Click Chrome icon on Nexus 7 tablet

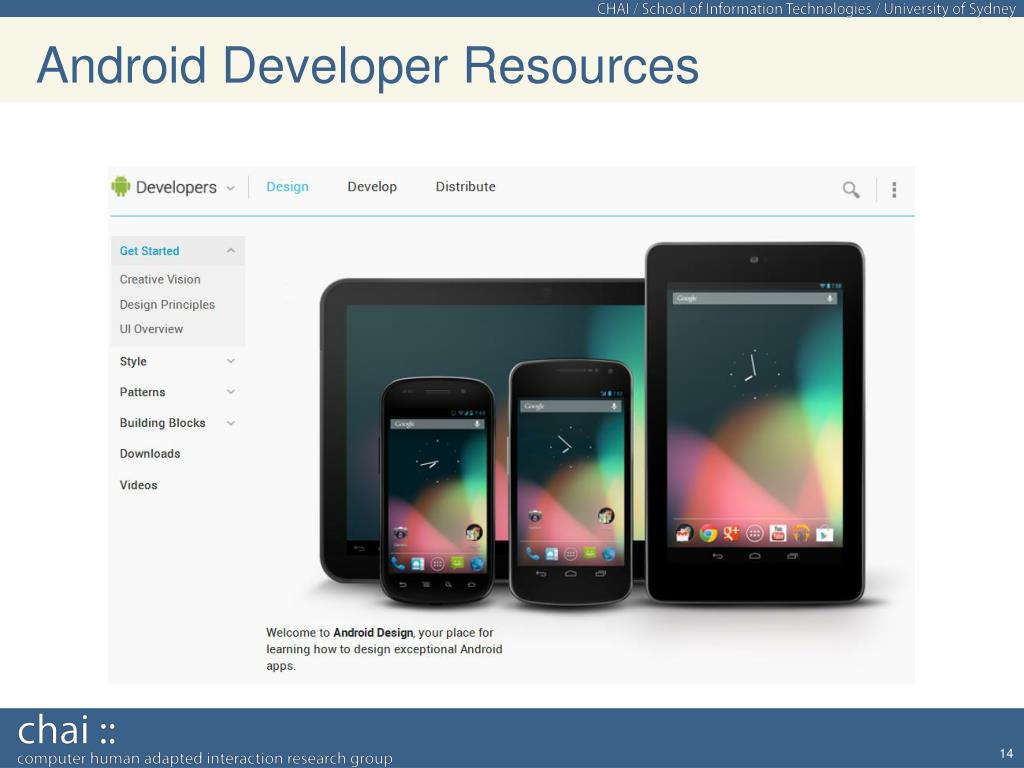[x=707, y=534]
